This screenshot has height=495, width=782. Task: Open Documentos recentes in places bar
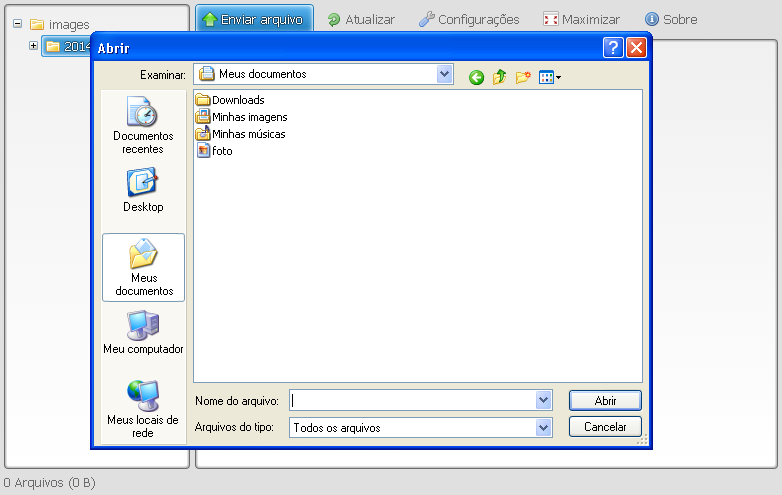click(143, 125)
